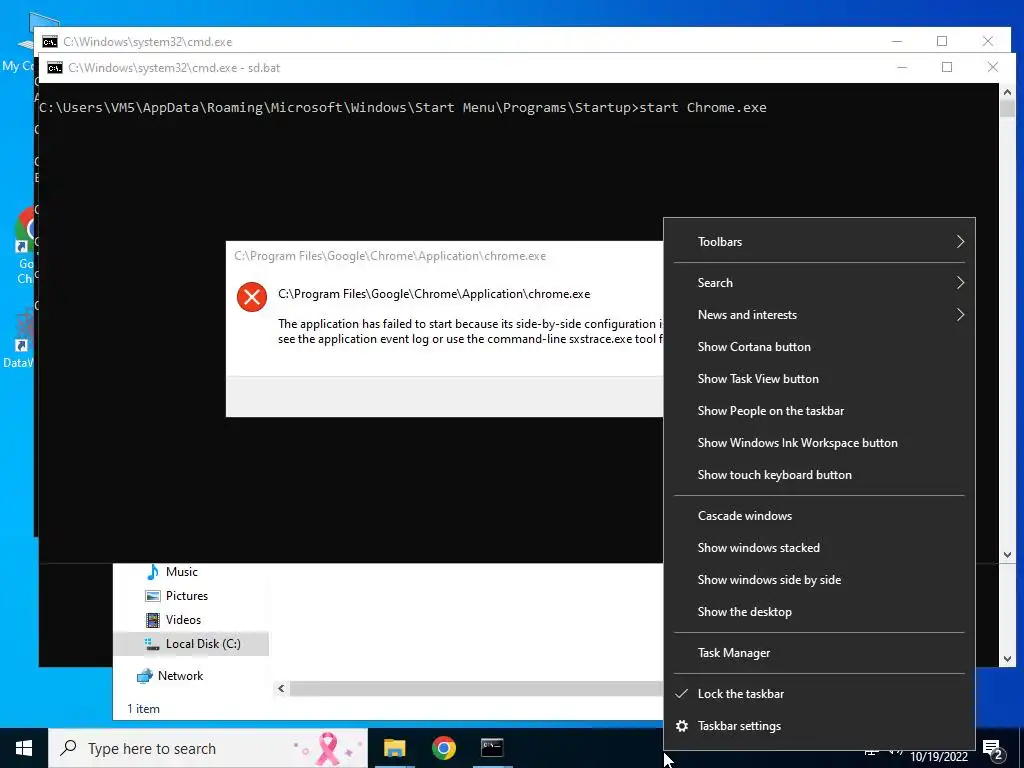Image resolution: width=1024 pixels, height=768 pixels.
Task: Choose Cascade windows
Action: coord(819,516)
